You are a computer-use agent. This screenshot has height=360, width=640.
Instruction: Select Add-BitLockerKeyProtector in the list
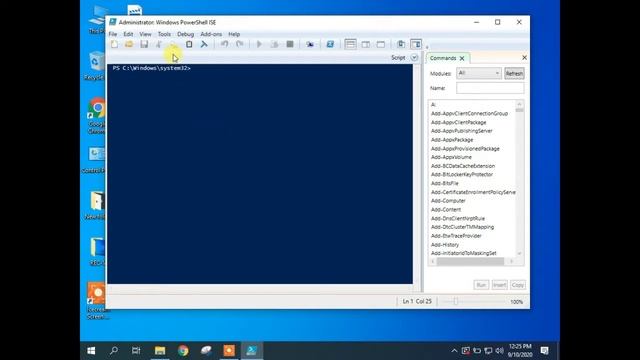pos(462,175)
